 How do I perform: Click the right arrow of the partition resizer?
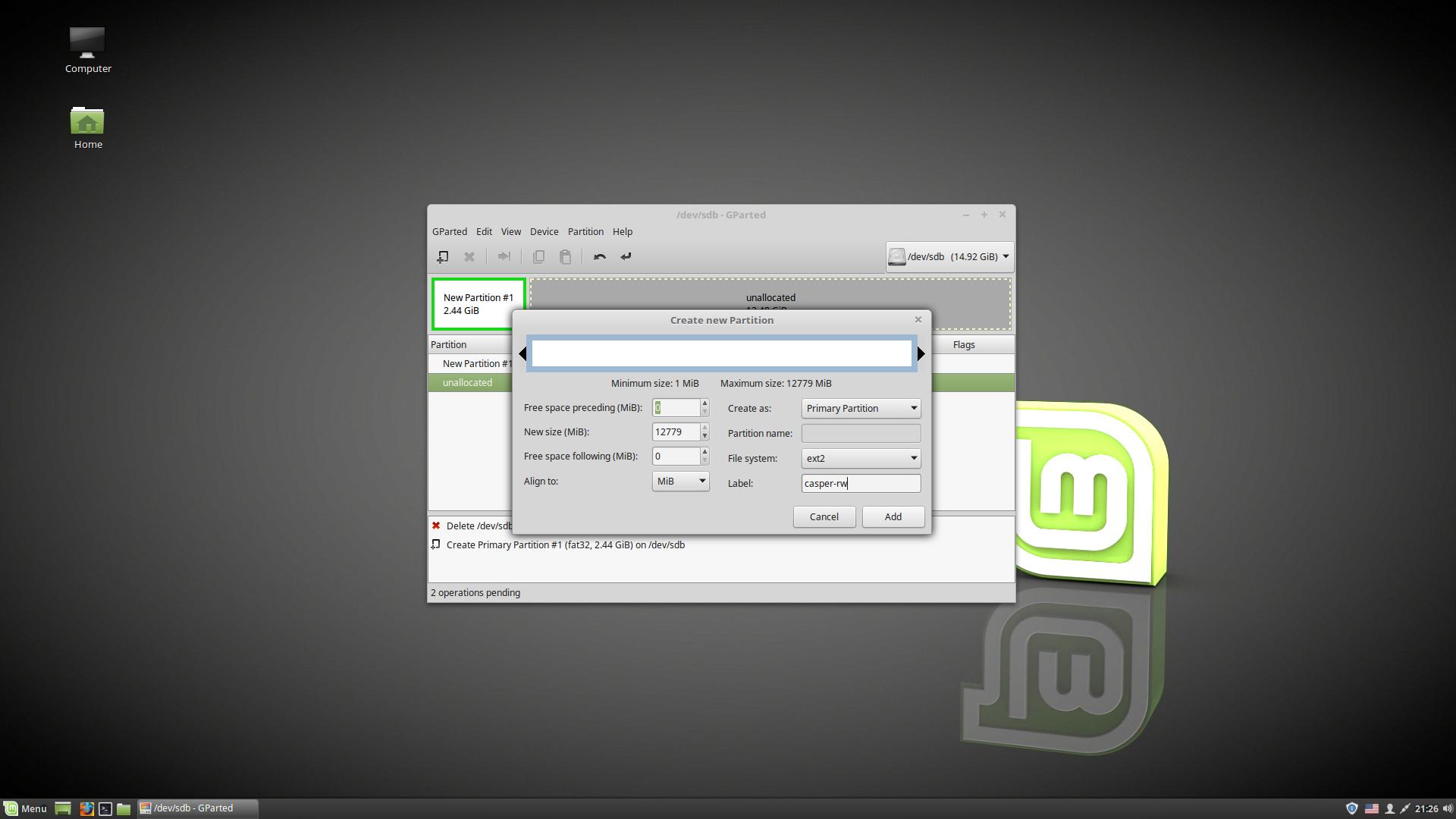pos(921,353)
